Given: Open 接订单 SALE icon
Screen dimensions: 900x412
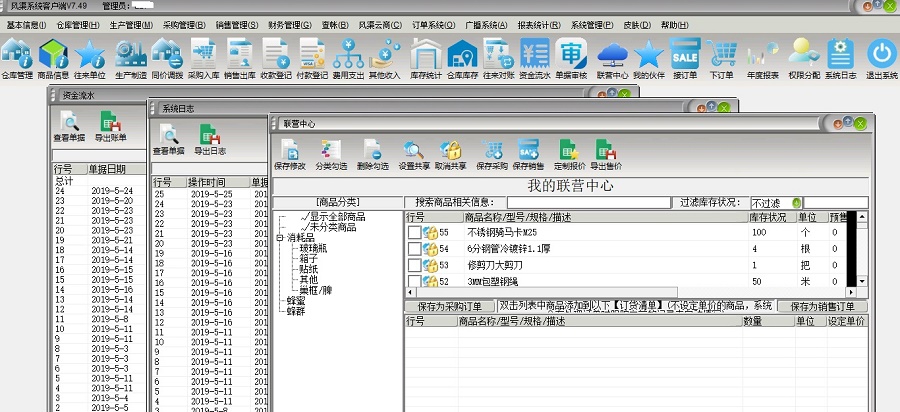Looking at the screenshot, I should click(x=685, y=59).
